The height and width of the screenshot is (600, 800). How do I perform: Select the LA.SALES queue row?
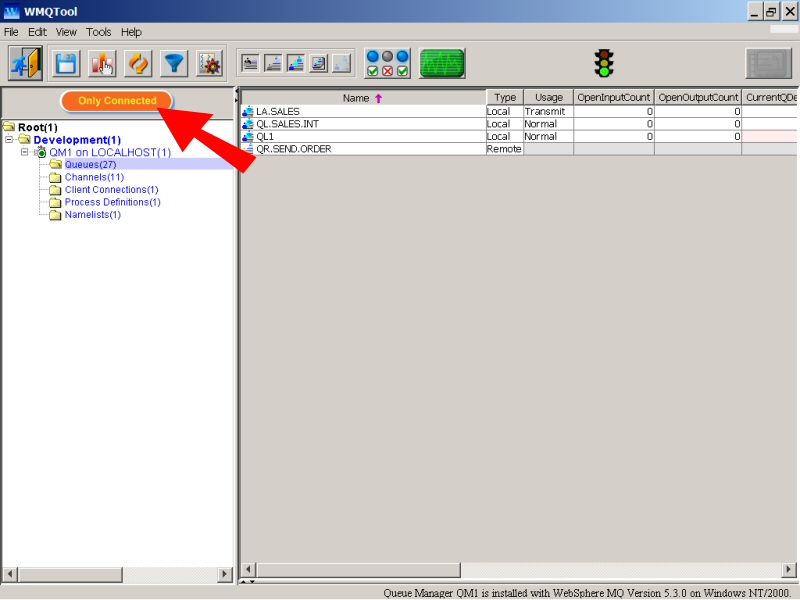coord(518,111)
